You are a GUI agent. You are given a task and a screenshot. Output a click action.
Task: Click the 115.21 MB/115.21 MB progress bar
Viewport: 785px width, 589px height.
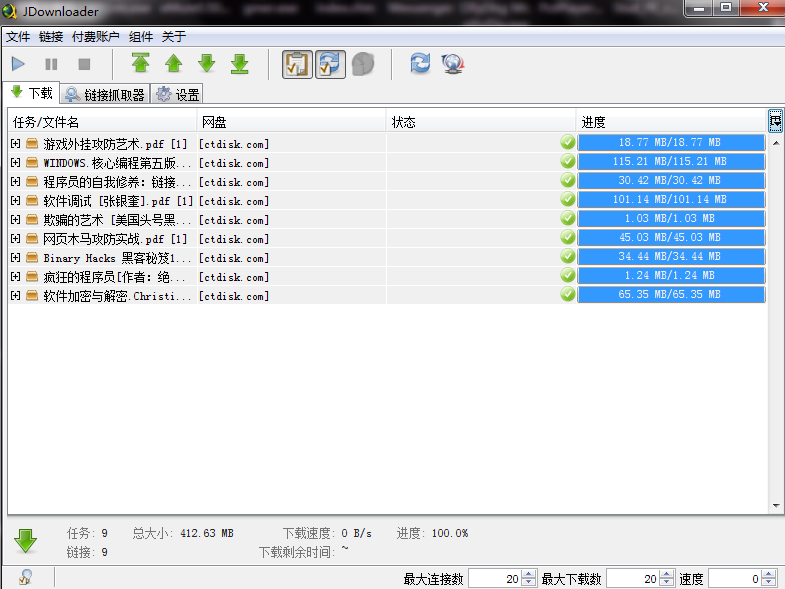click(x=671, y=161)
